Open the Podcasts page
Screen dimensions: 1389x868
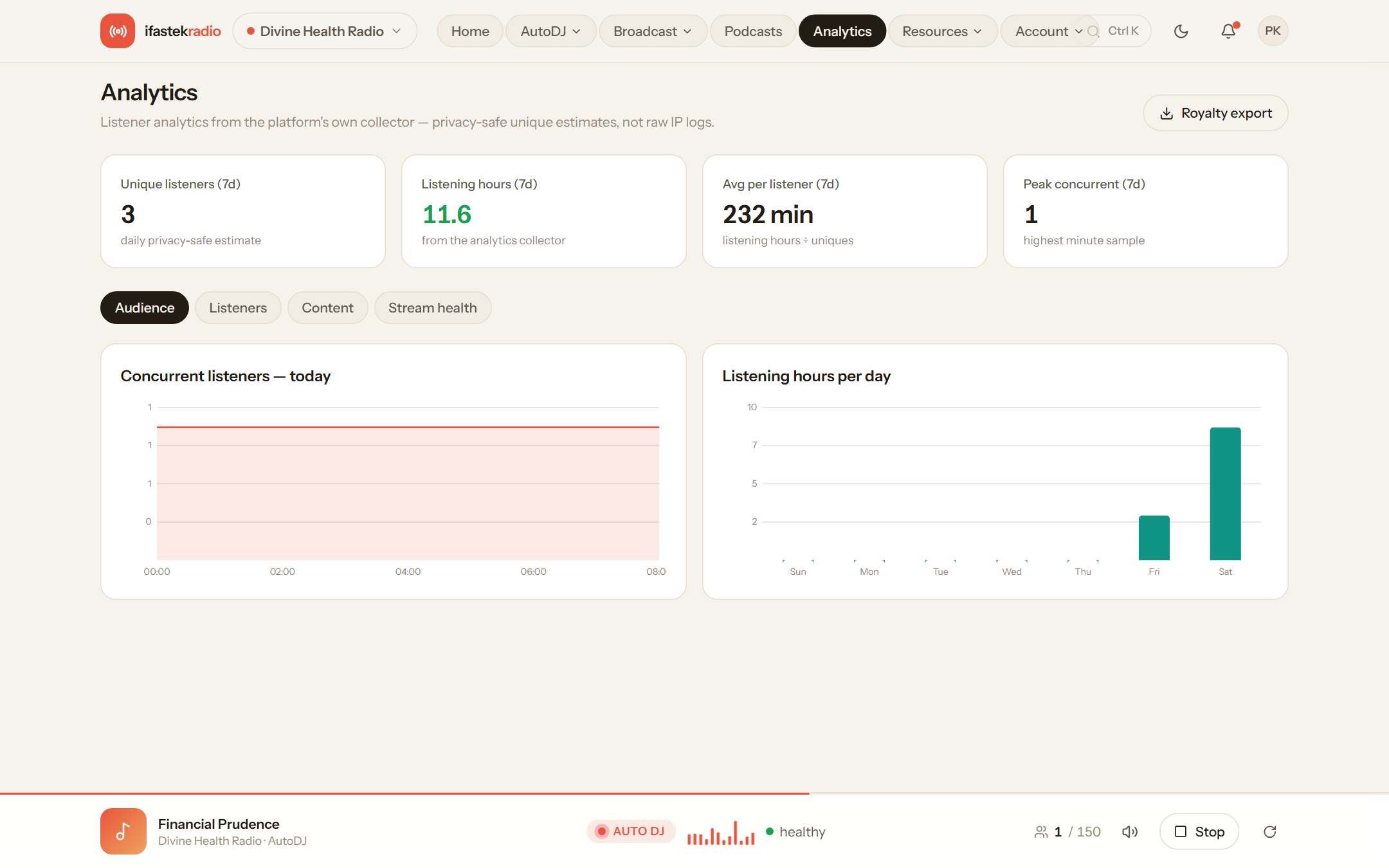point(753,31)
